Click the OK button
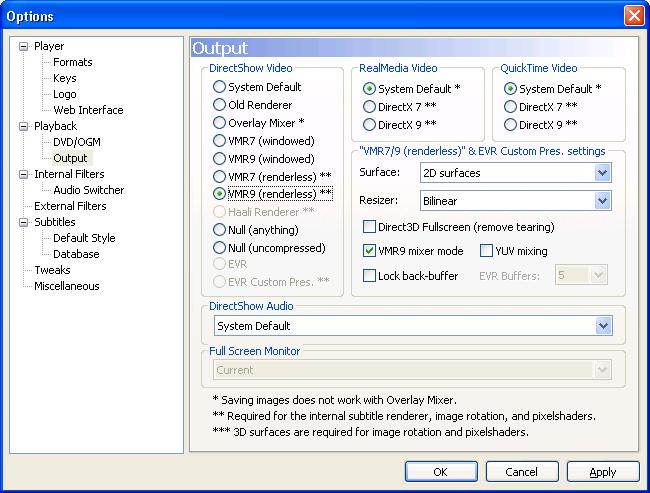650x493 pixels. click(441, 472)
